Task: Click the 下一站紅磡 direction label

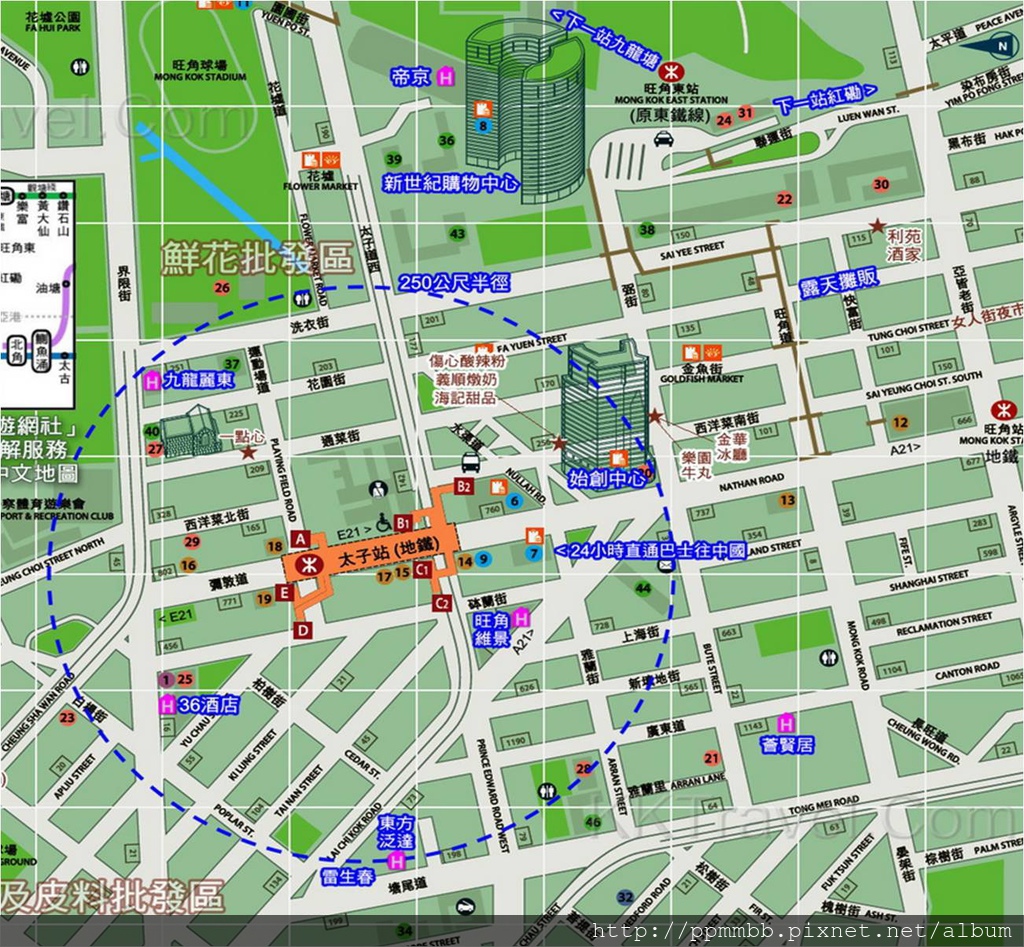Action: [825, 99]
